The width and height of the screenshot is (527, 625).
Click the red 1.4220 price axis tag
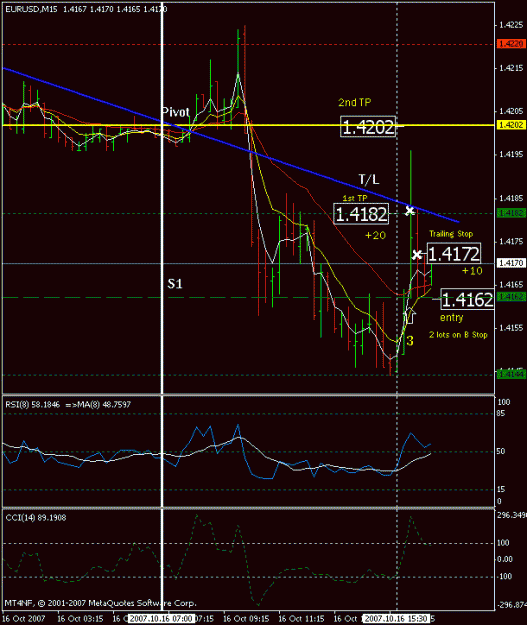511,44
